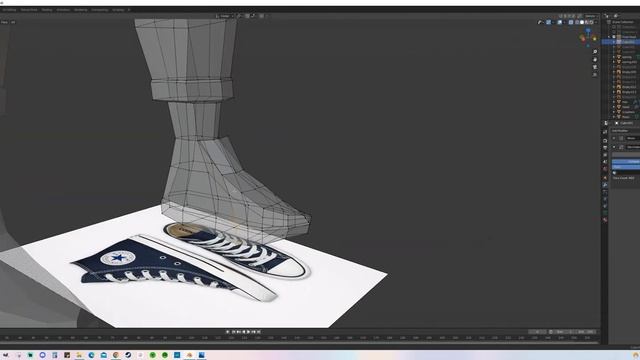
Task: Open the Compositing workspace tab
Action: coord(99,9)
